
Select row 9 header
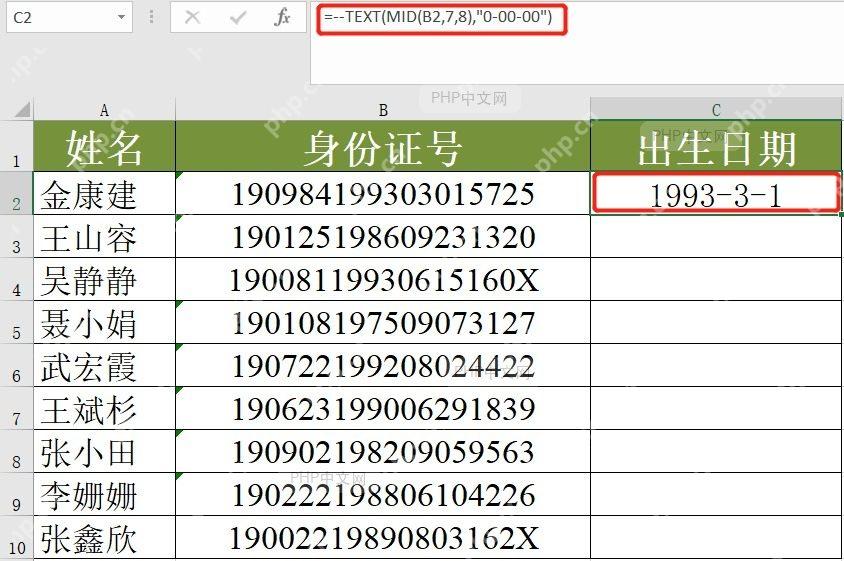click(17, 494)
